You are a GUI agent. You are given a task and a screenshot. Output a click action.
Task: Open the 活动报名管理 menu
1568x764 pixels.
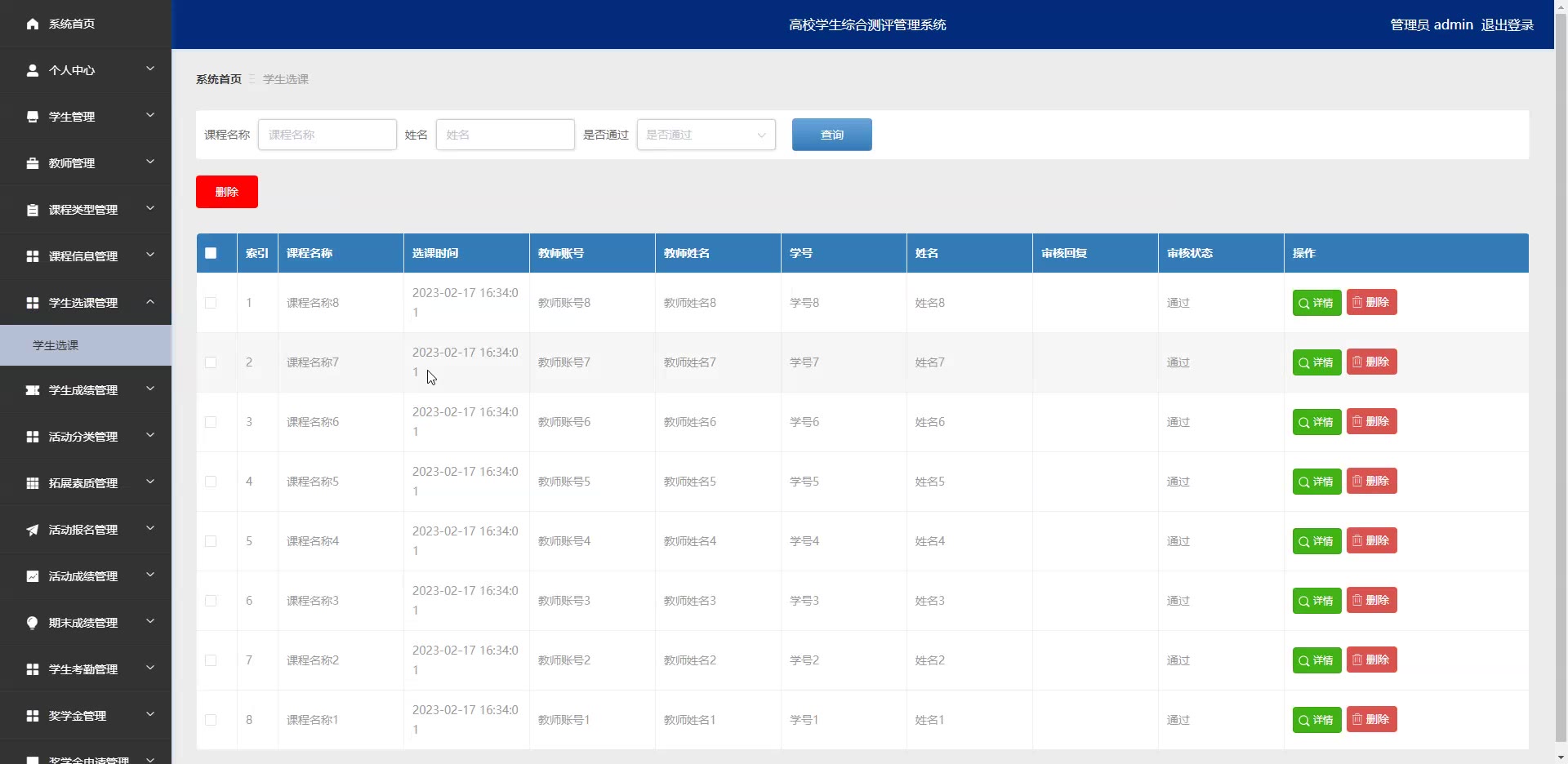pyautogui.click(x=86, y=530)
